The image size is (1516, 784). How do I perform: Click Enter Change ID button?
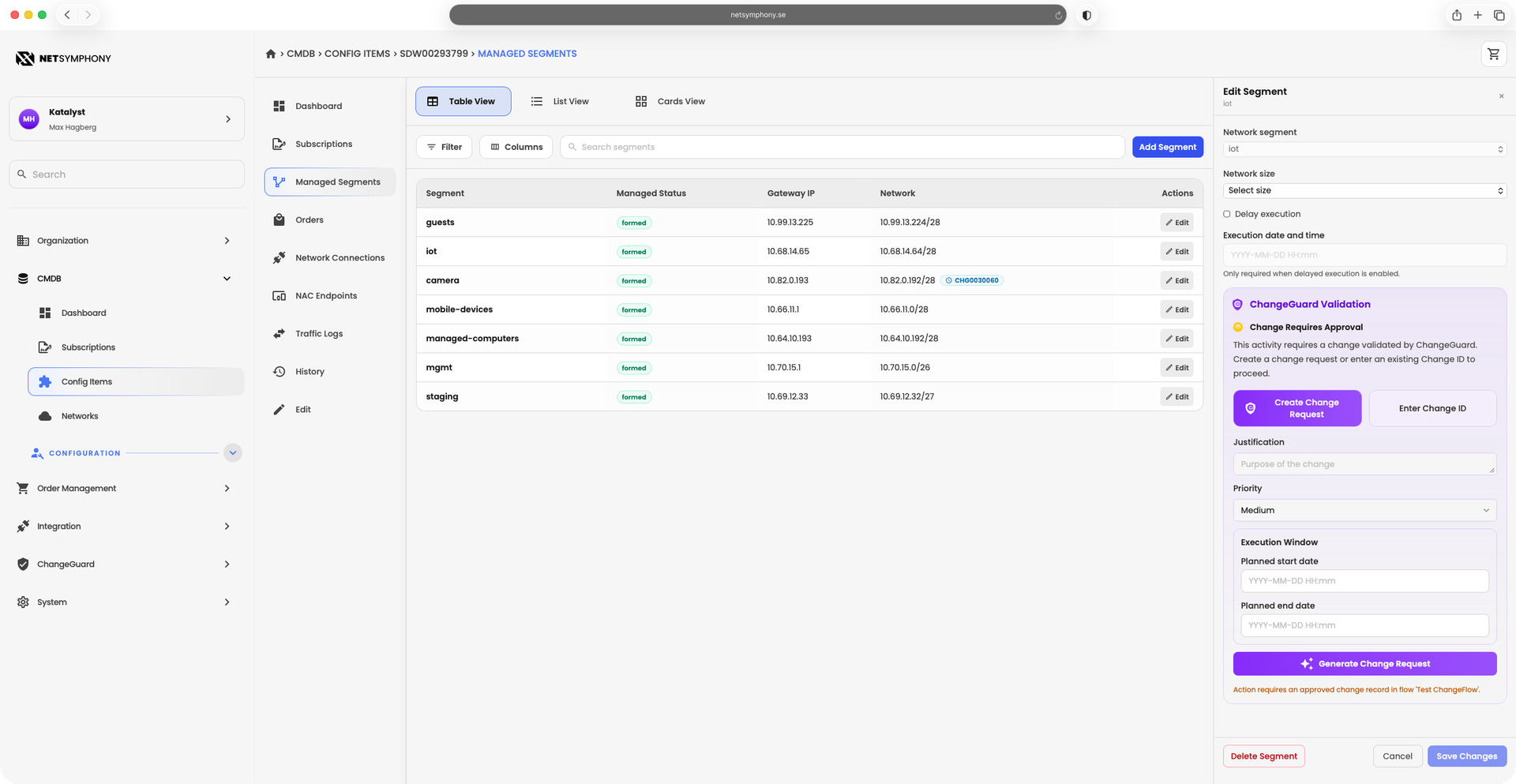(1432, 408)
